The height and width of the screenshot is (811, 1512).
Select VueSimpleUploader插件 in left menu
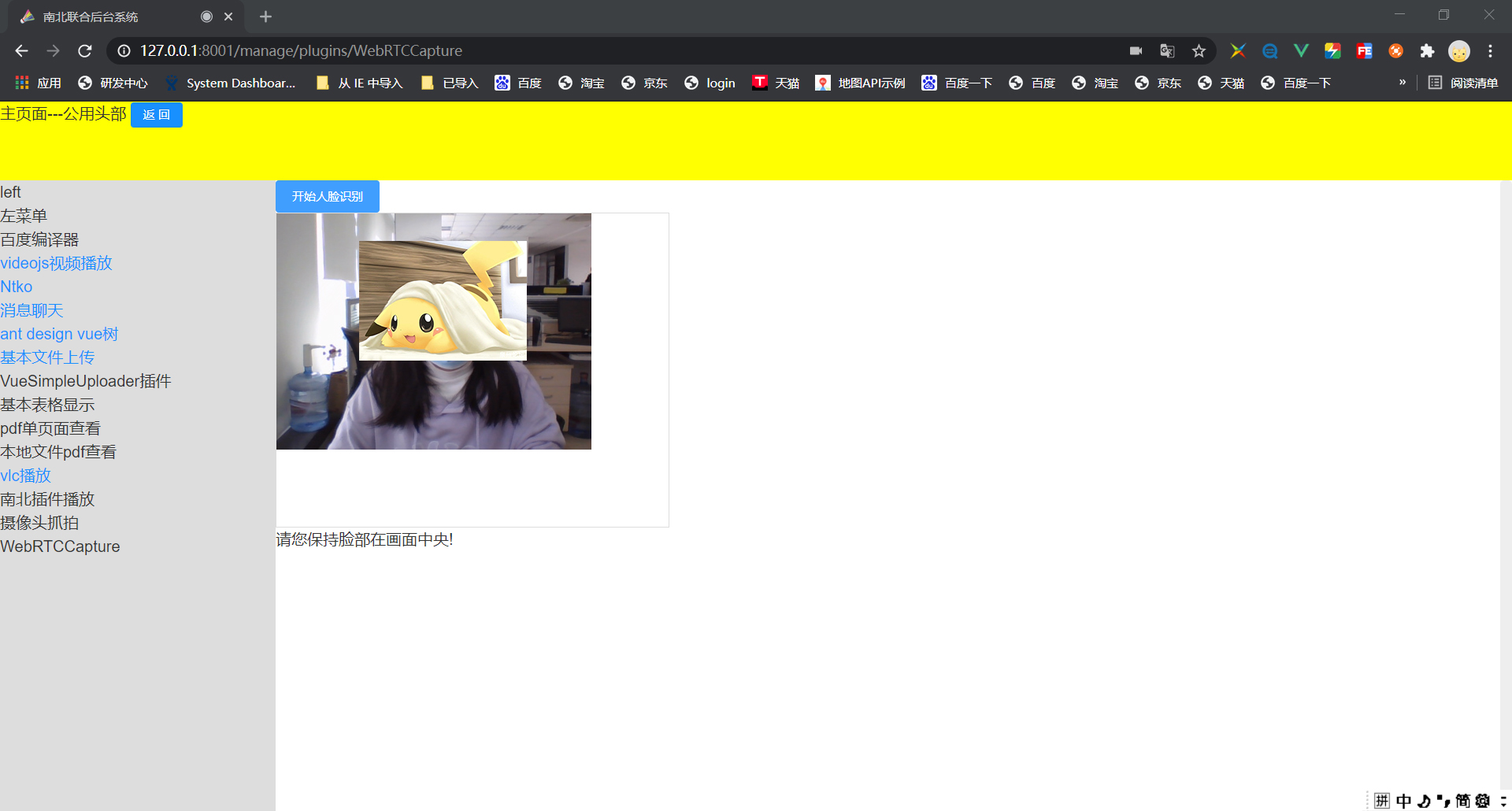[x=86, y=381]
